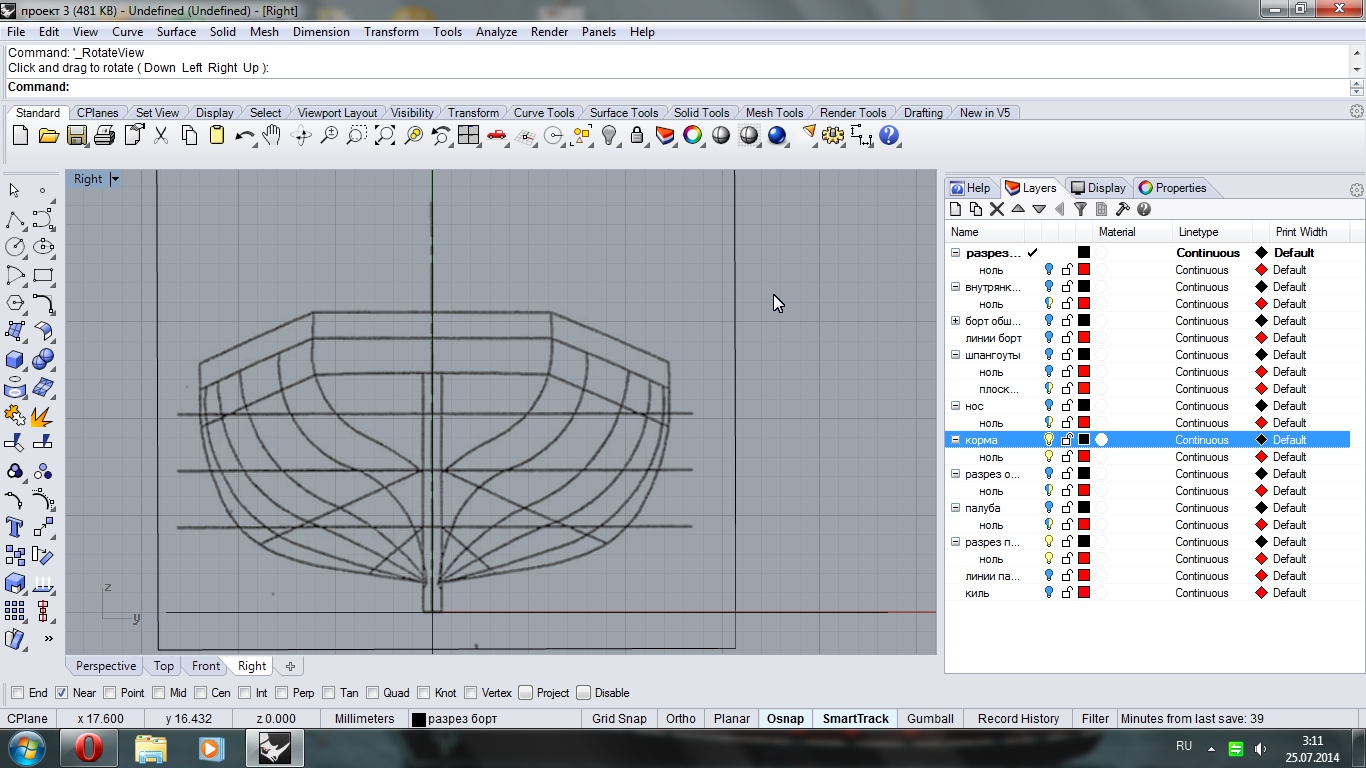Toggle visibility bulb of шпангоуты layer
The height and width of the screenshot is (768, 1366).
click(x=1048, y=355)
